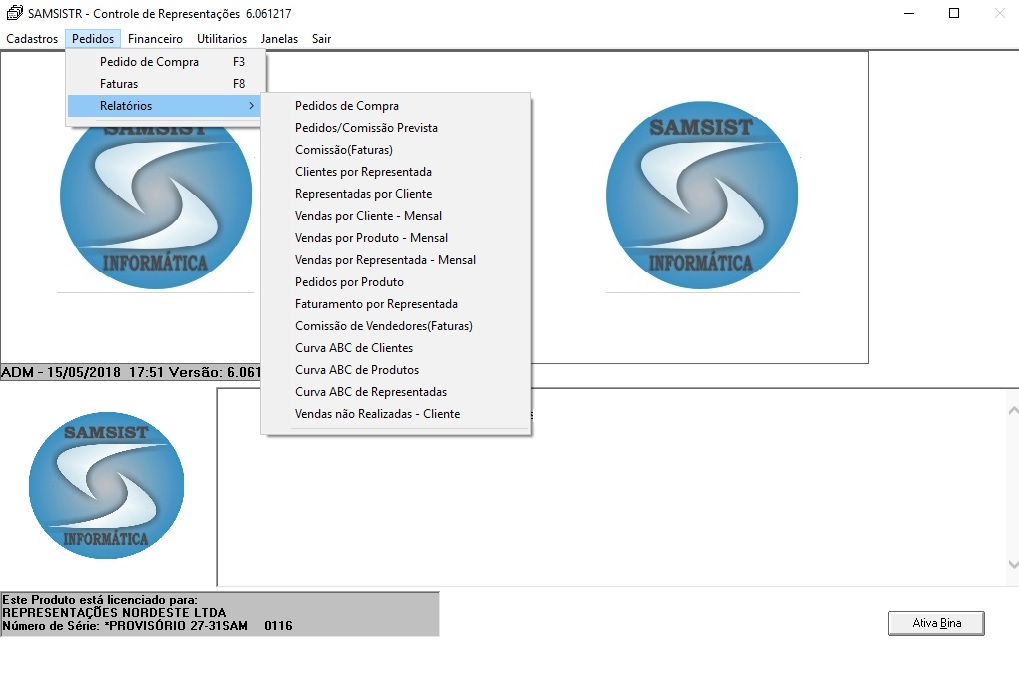The image size is (1019, 689).
Task: Click the Sair menu item
Action: pos(321,39)
